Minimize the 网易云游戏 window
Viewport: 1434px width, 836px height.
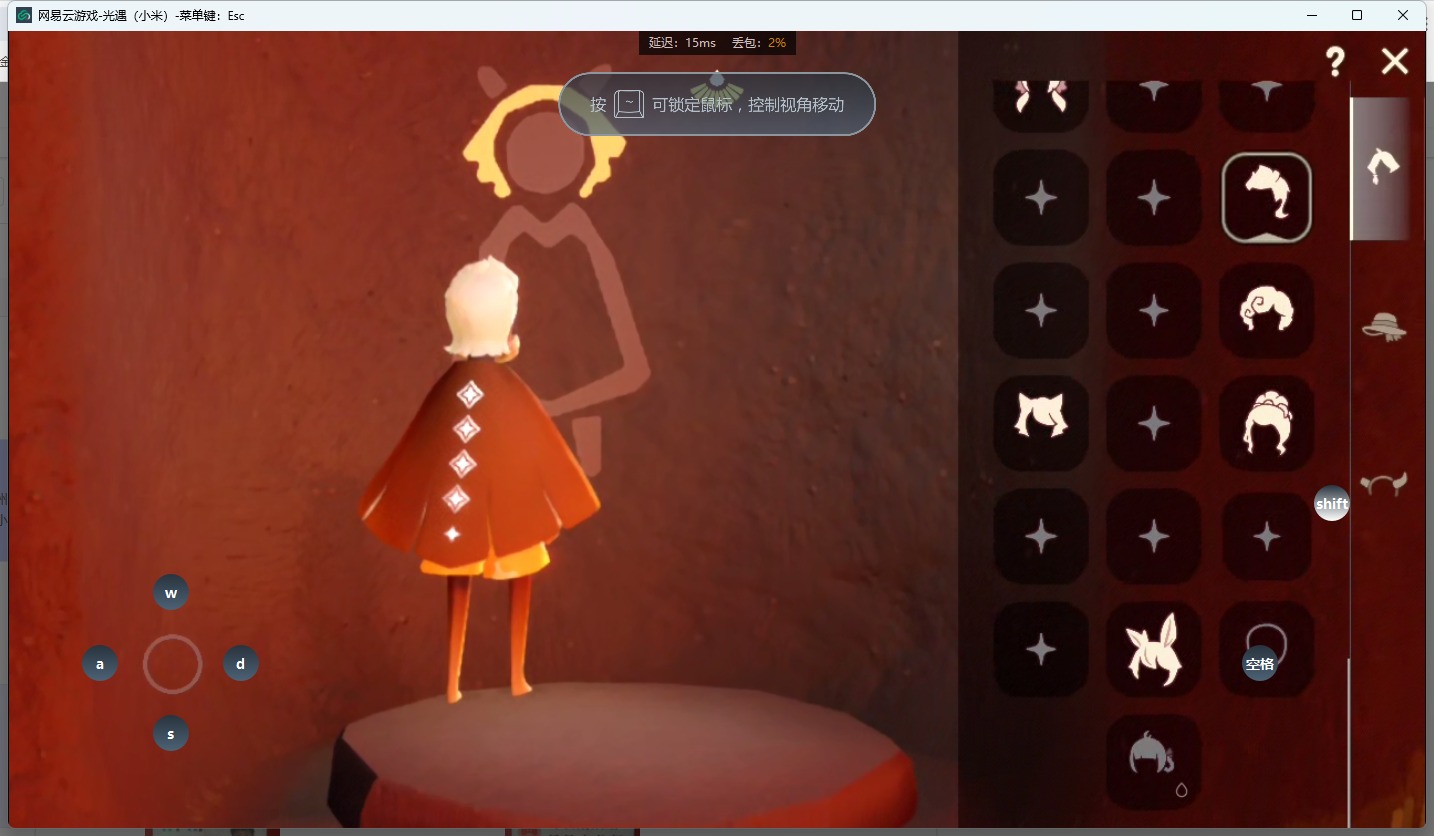pyautogui.click(x=1311, y=15)
